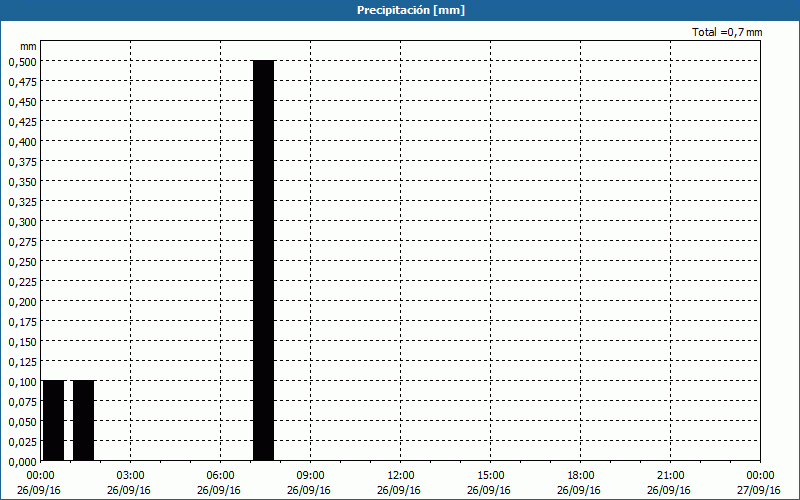Screen dimensions: 800x500
Task: Click the 0,300 y-axis label
Action: click(22, 221)
